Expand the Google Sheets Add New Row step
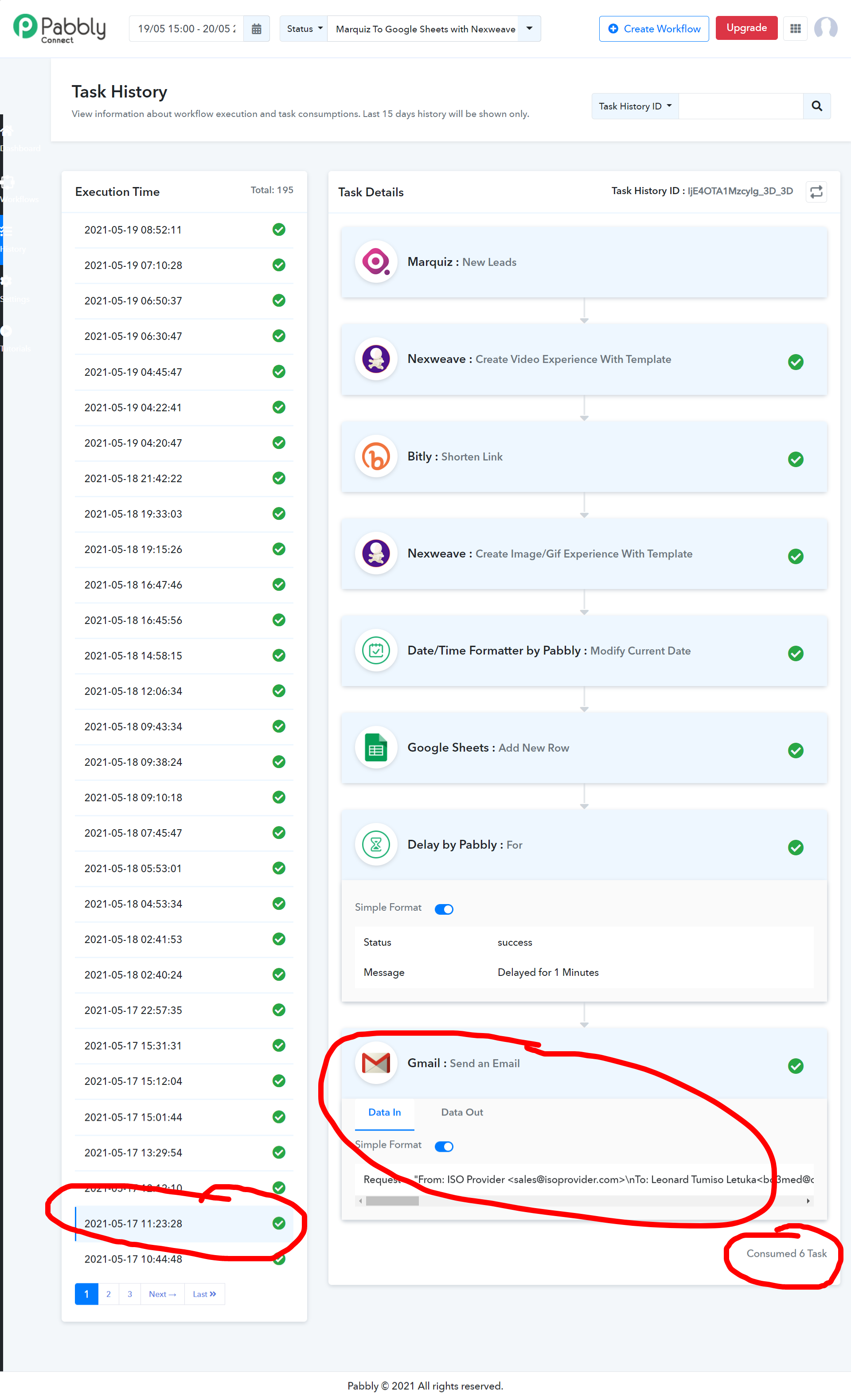Viewport: 851px width, 1400px height. 584,748
